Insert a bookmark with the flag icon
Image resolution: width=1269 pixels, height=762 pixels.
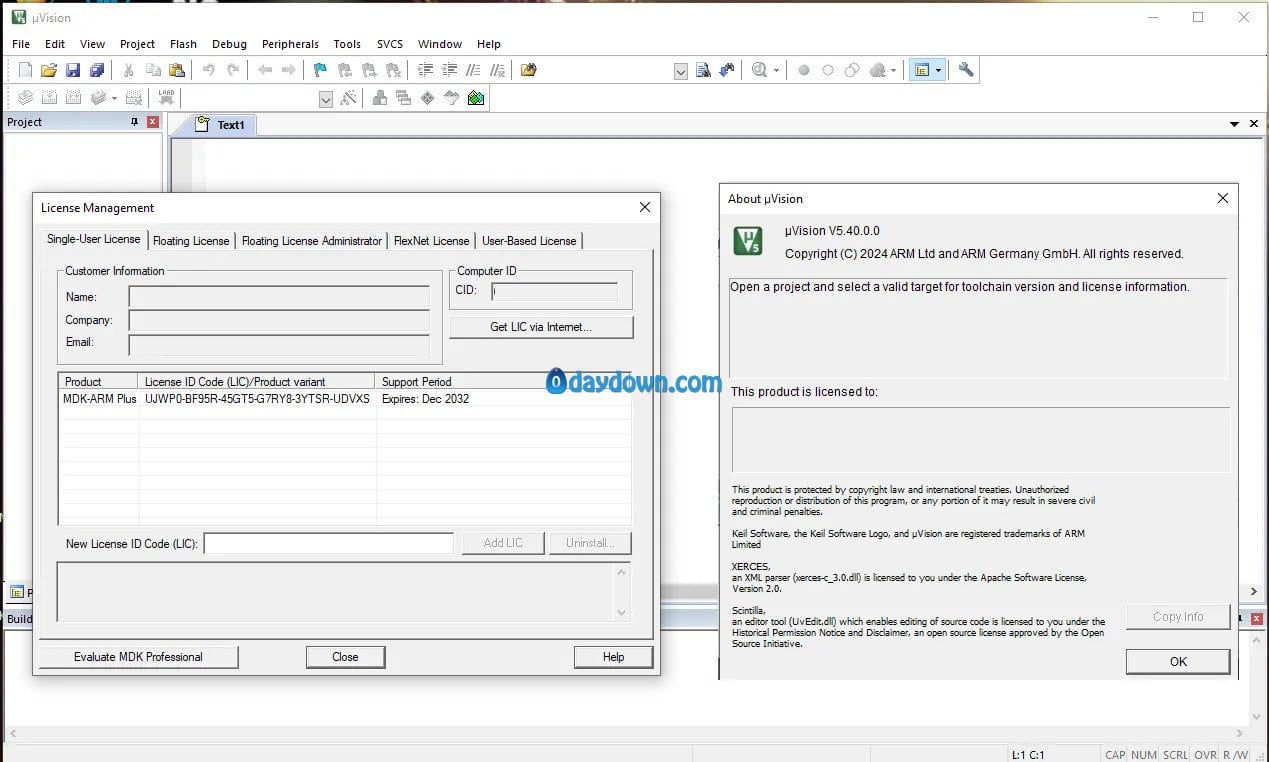(320, 70)
